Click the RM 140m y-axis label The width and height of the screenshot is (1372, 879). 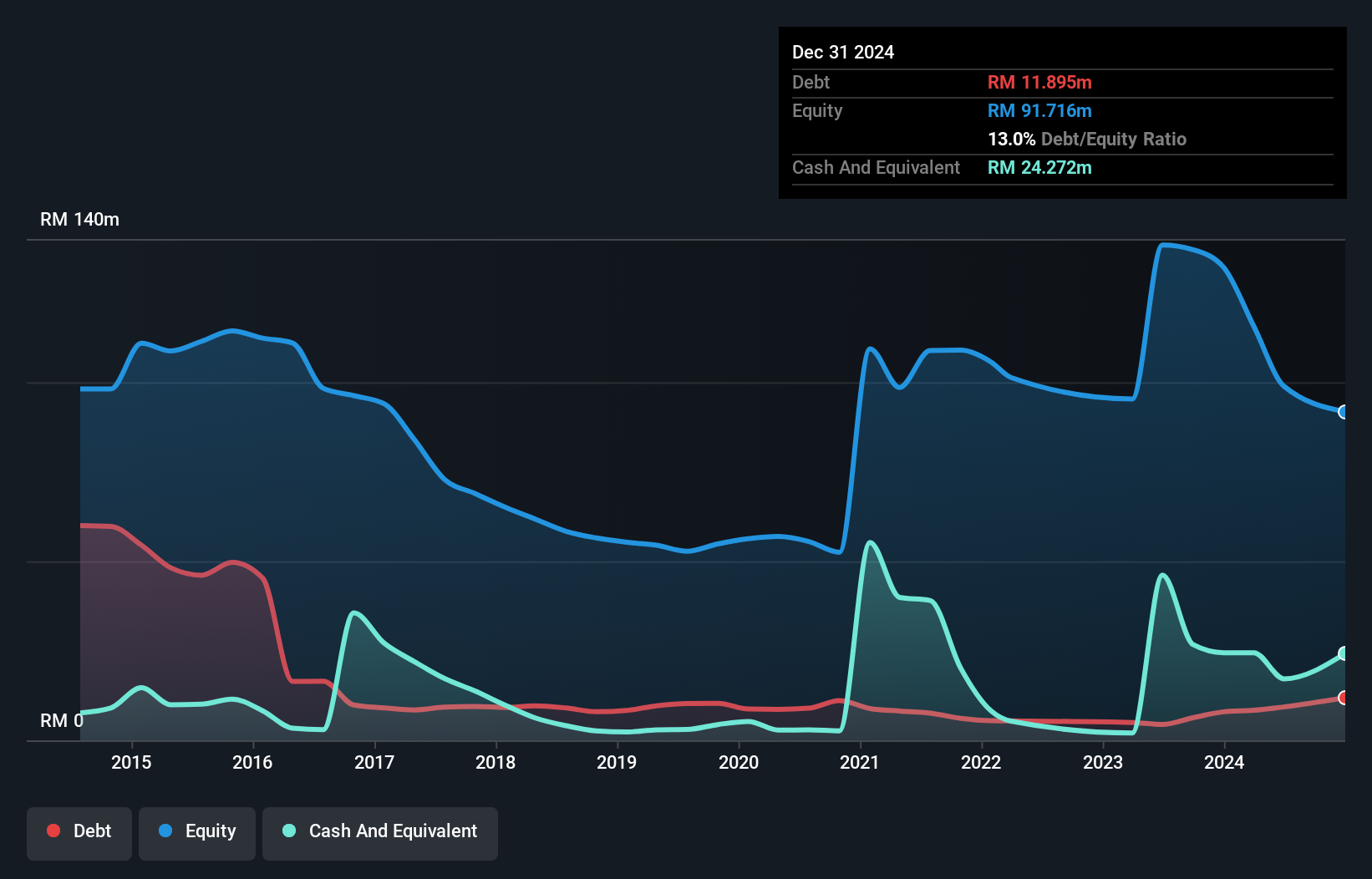coord(80,220)
